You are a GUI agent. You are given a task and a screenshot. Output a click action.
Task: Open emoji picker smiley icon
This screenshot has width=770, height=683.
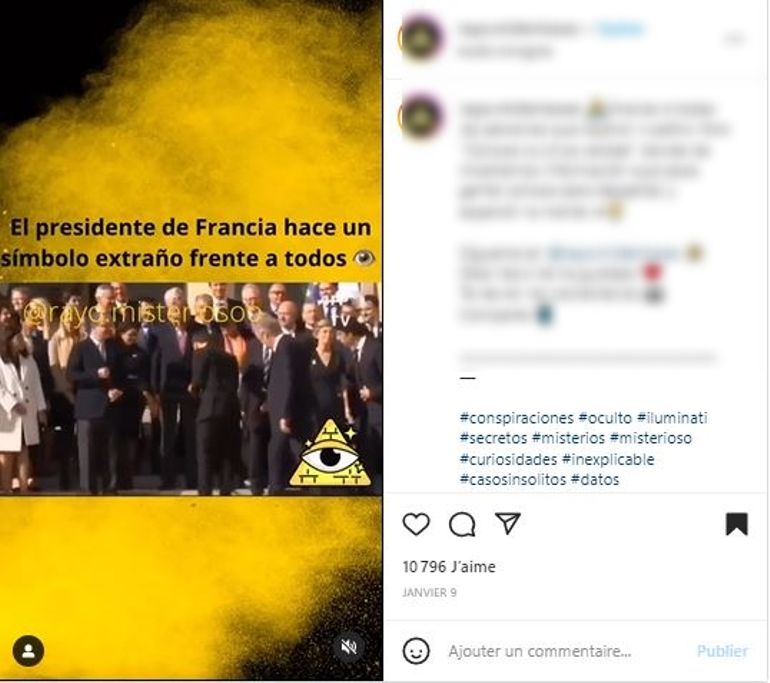point(416,651)
